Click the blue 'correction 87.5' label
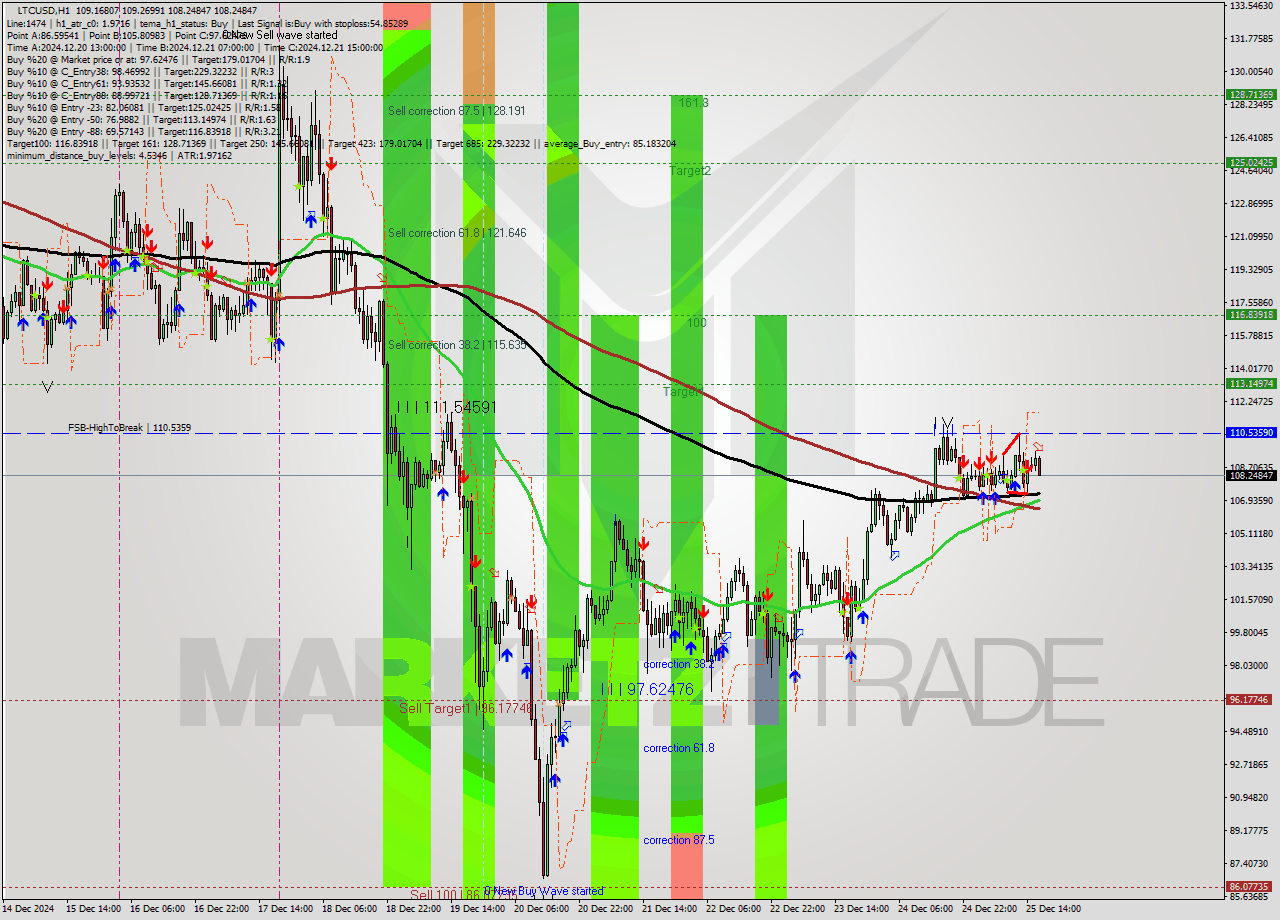Screen dimensions: 1280x920 pos(679,840)
